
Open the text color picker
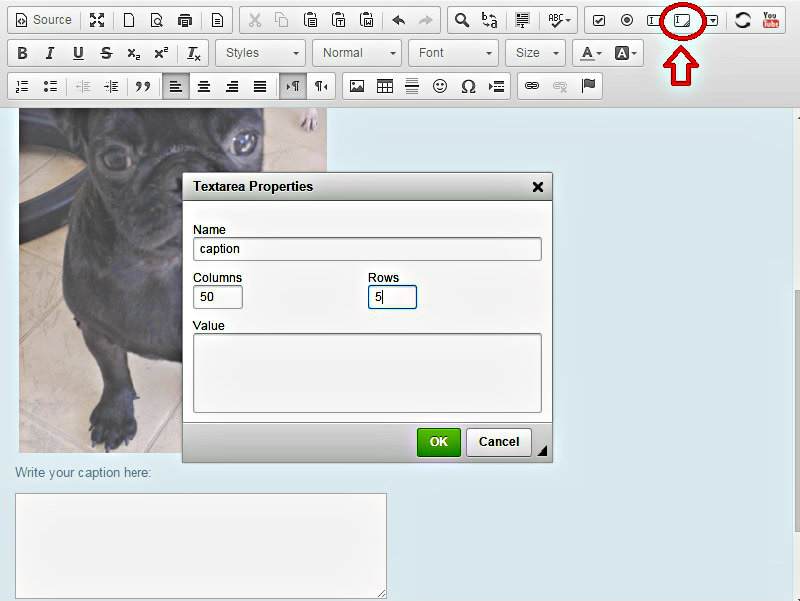click(591, 53)
